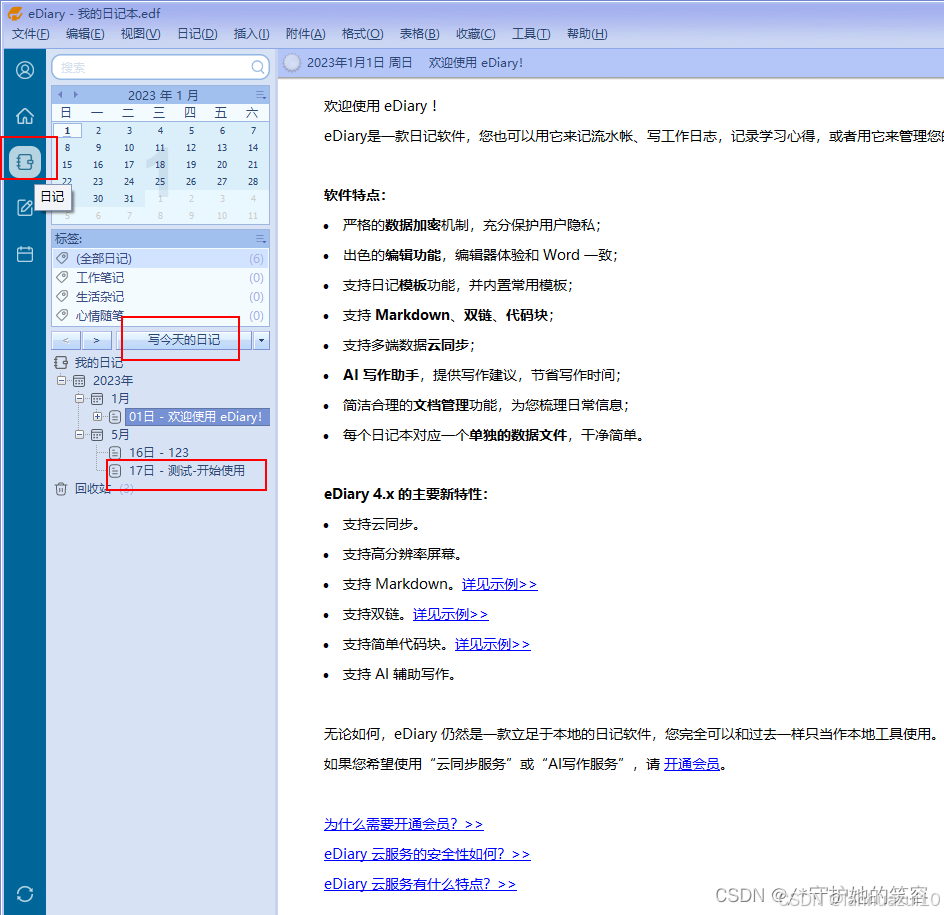
Task: Click the 2023 年 1 月 calendar header
Action: 163,95
